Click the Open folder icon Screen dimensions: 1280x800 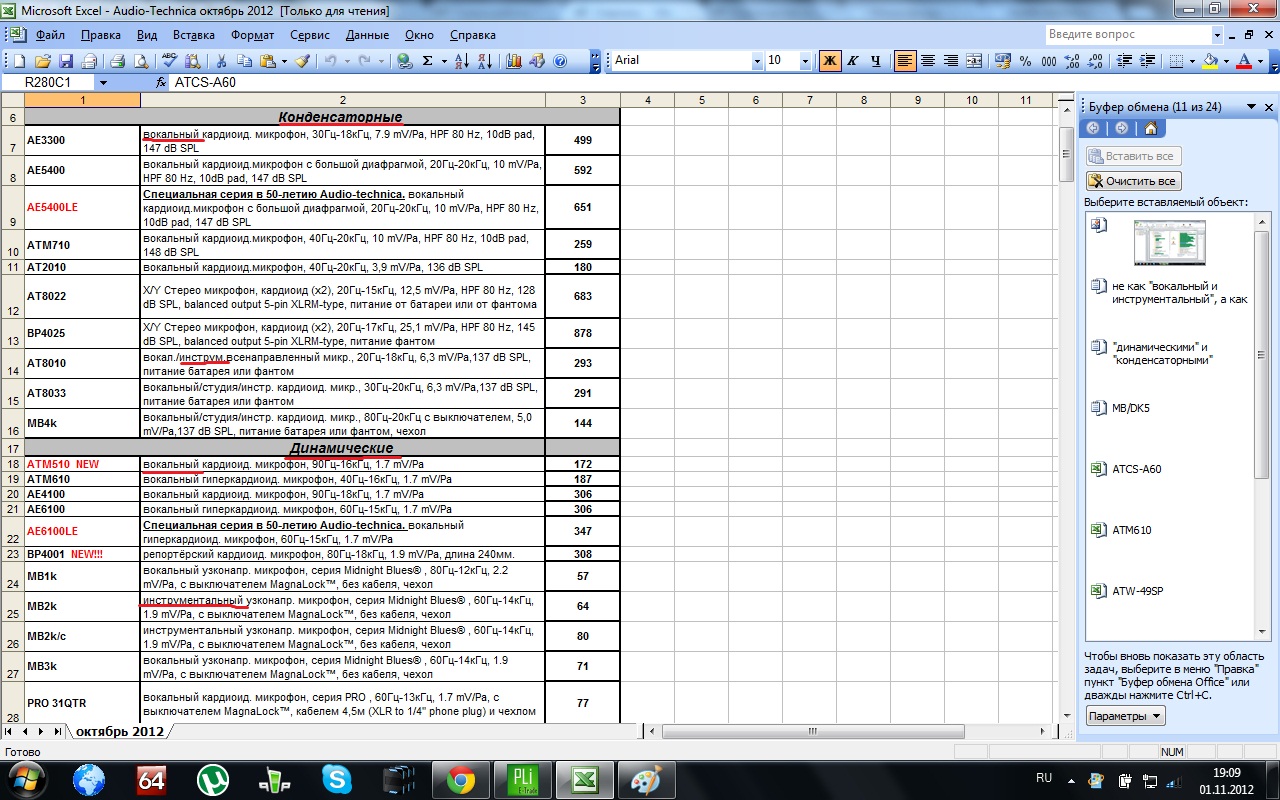pos(43,61)
